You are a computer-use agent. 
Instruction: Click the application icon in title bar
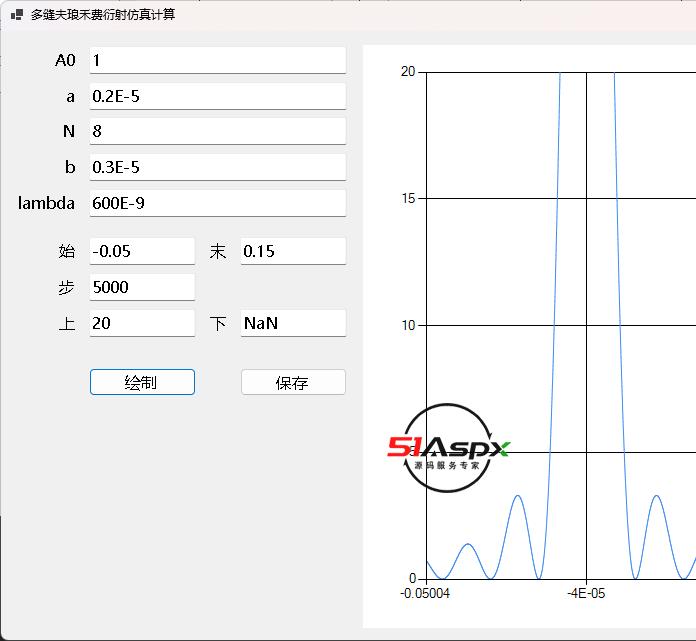coord(17,15)
